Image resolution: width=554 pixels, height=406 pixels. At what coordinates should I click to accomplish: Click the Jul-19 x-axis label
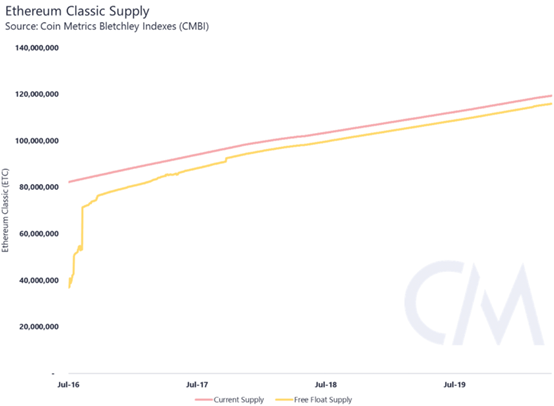pos(455,384)
